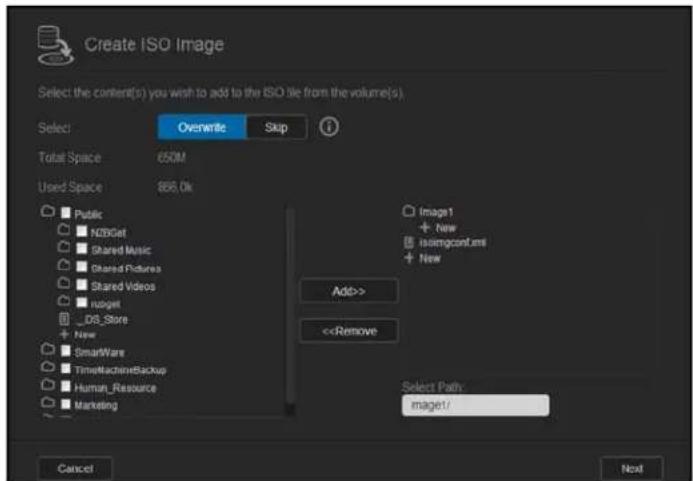
Task: Expand the Shared Music folder icon
Action: (64, 248)
